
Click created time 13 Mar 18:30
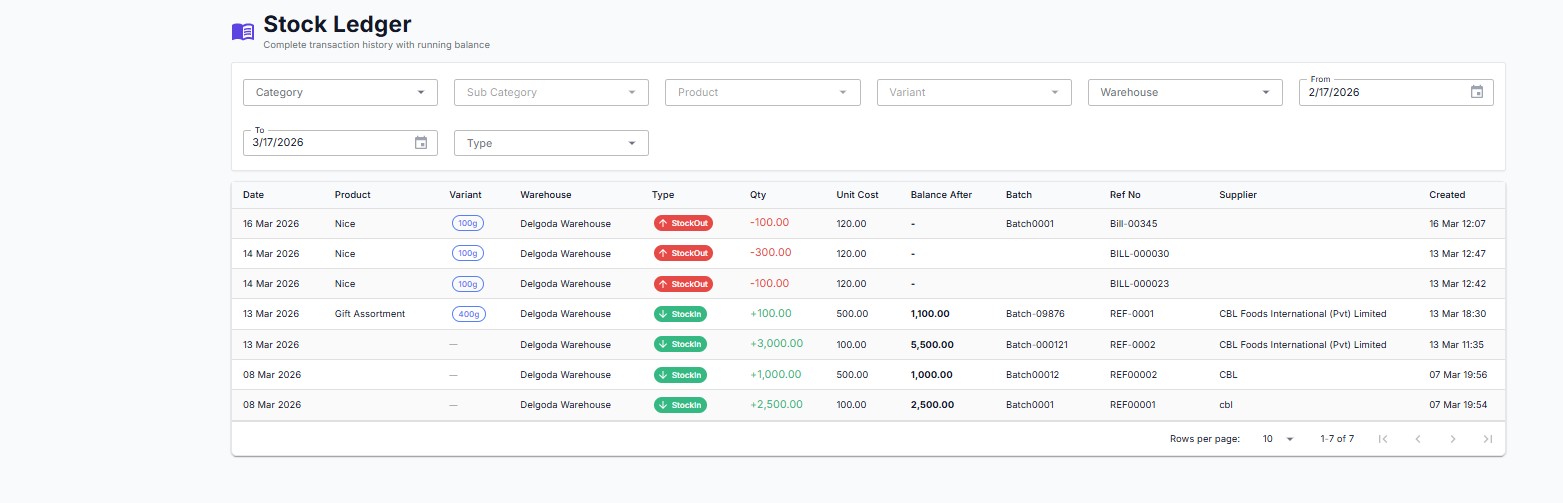point(1457,314)
